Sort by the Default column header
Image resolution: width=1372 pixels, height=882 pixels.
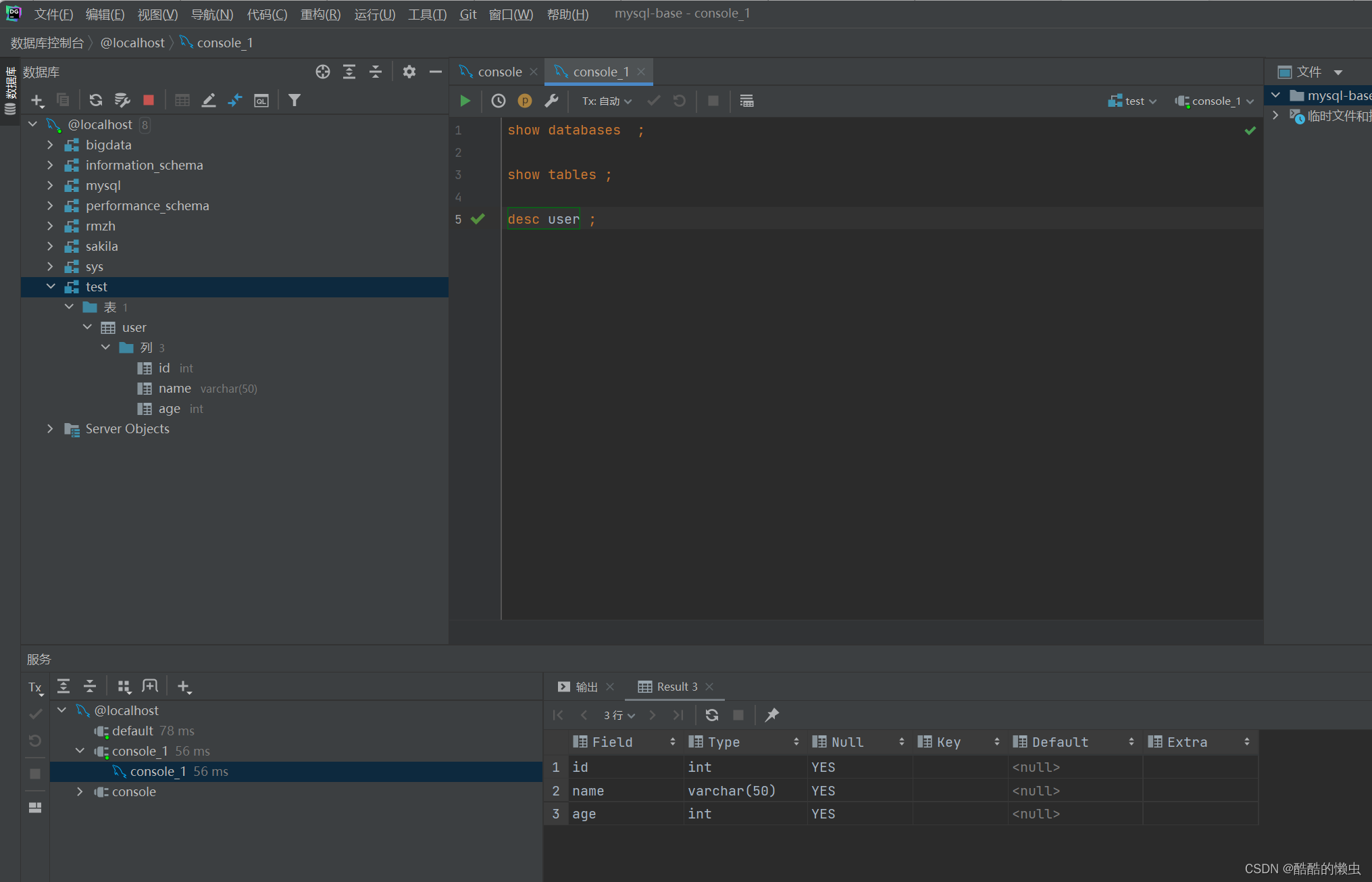coord(1073,742)
